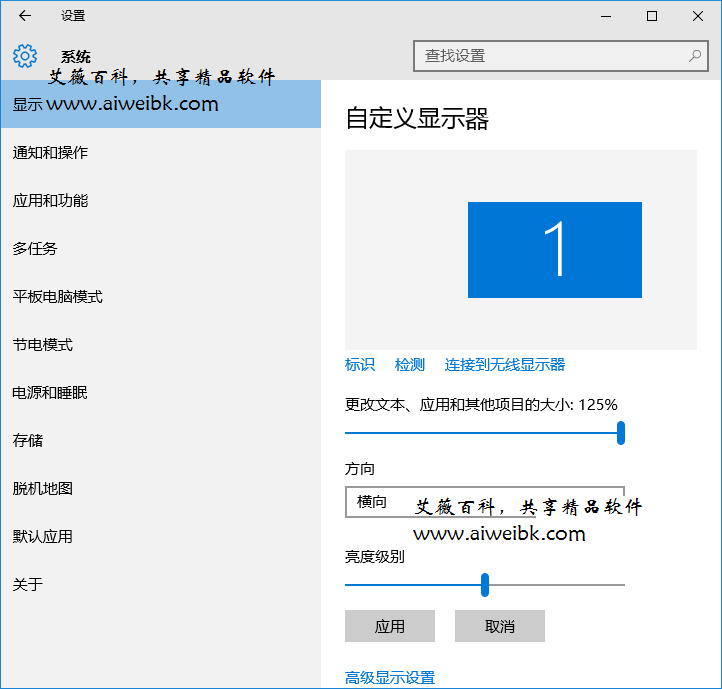Open 高级显示设置 link

coord(390,677)
